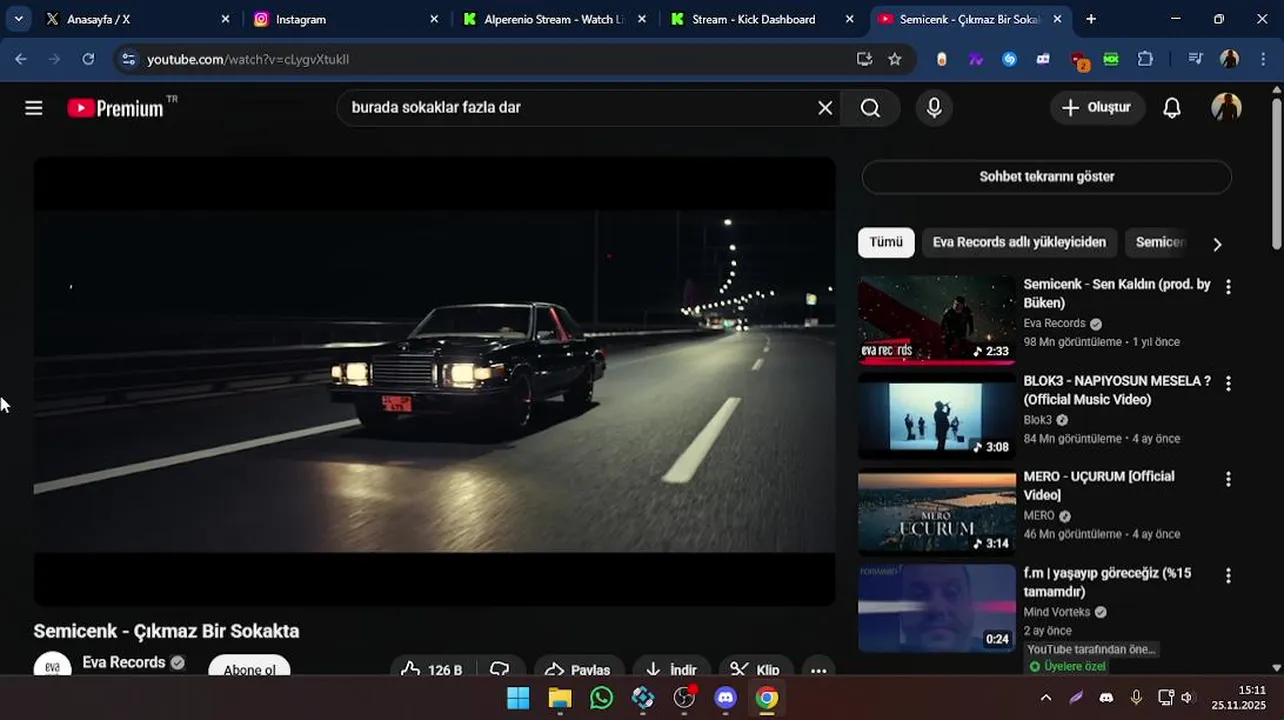Open Chrome profile avatar
This screenshot has height=720, width=1284.
(1230, 59)
